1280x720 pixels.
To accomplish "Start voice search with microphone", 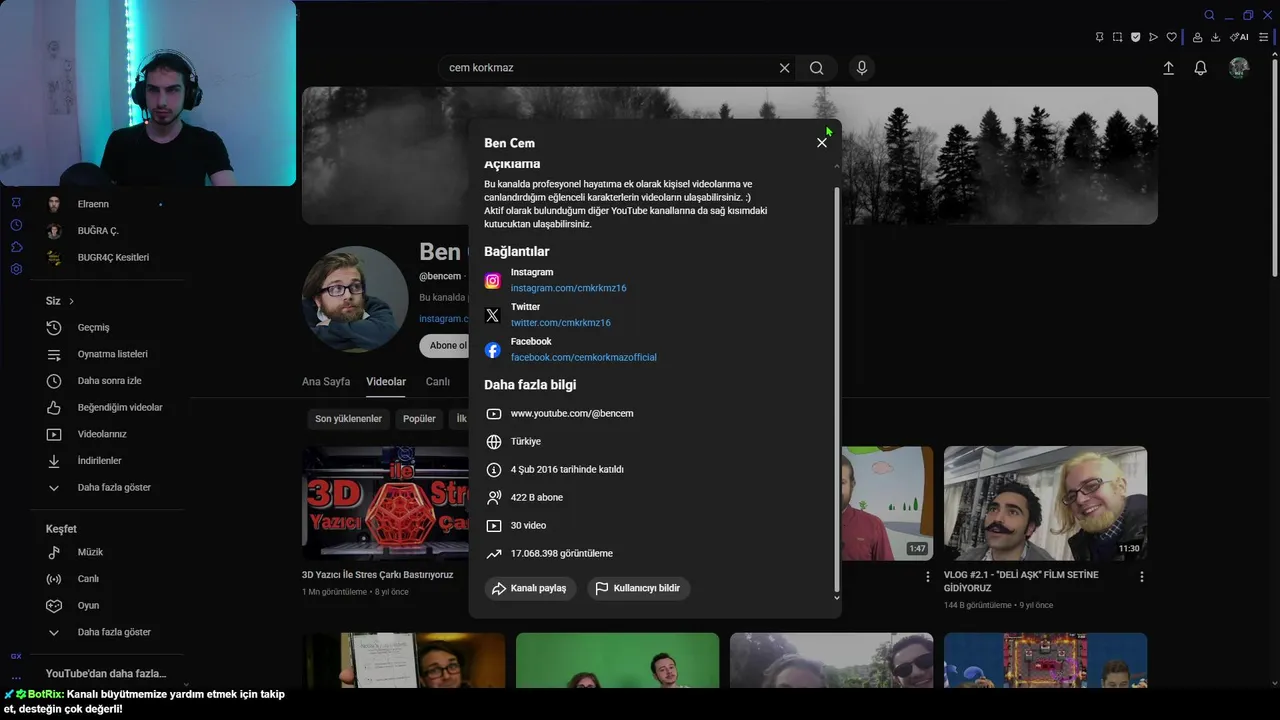I will pyautogui.click(x=862, y=68).
